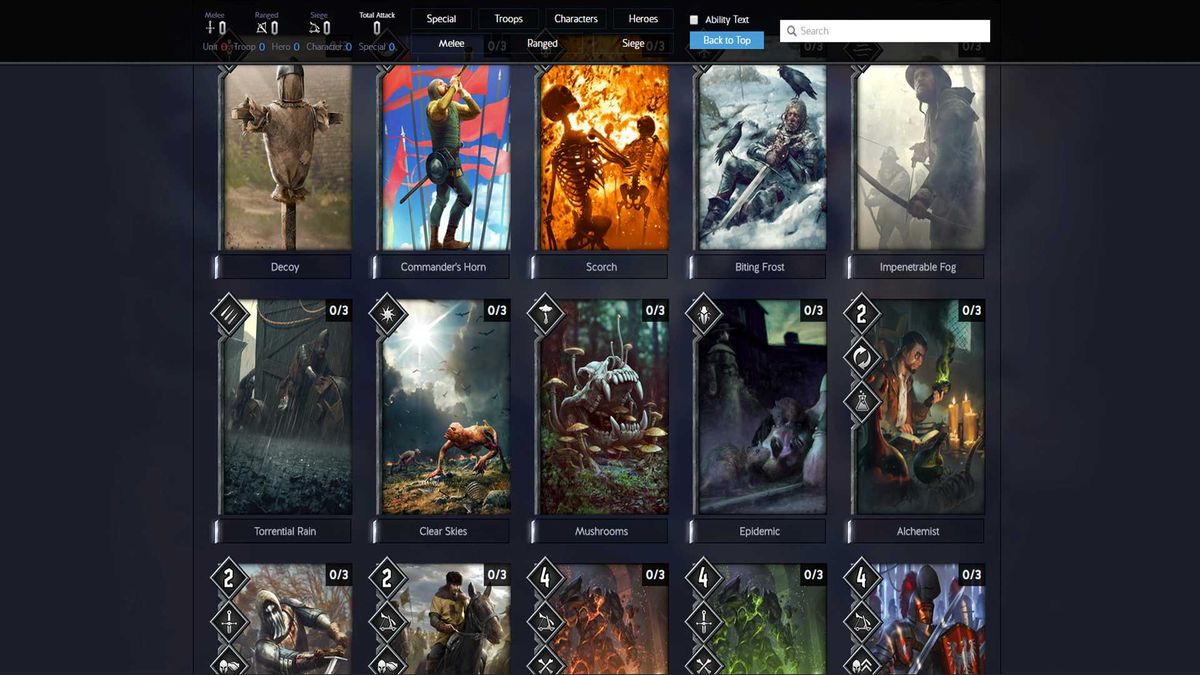The image size is (1200, 675).
Task: Toggle the Troops filter
Action: (509, 19)
